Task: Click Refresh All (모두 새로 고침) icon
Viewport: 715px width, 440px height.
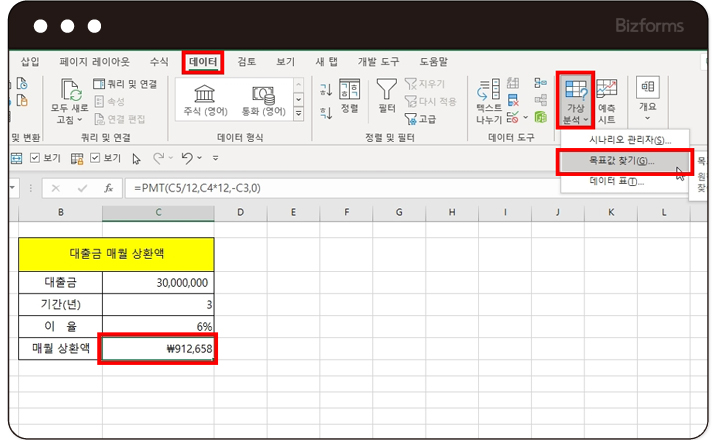Action: 71,89
